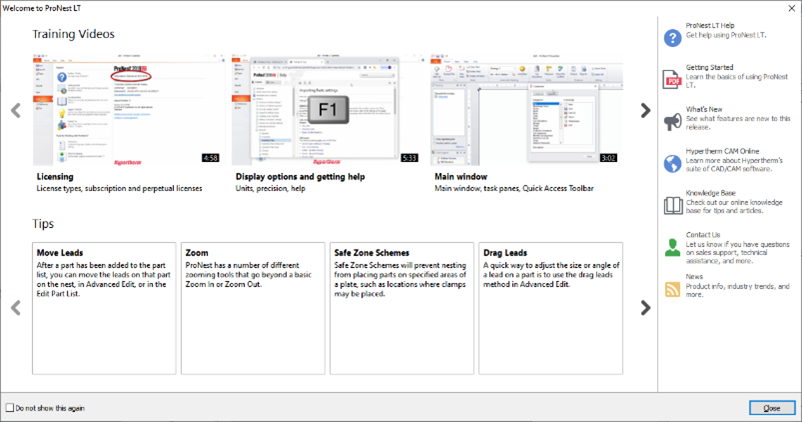Show next training videos with right arrow

[x=645, y=110]
